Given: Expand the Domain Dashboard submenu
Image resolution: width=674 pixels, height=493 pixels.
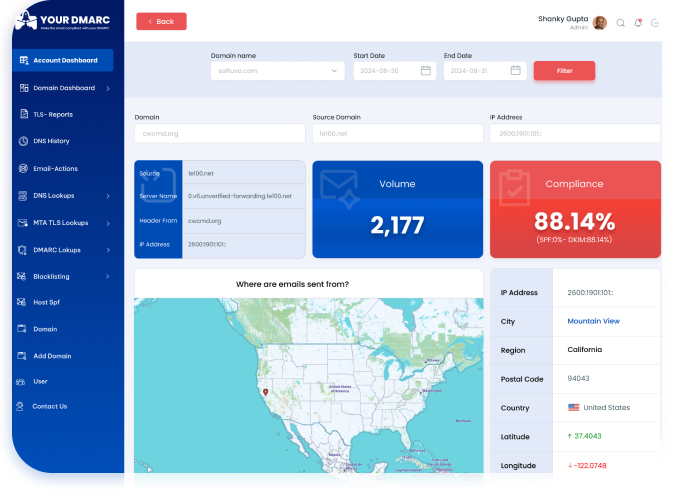Looking at the screenshot, I should point(108,88).
